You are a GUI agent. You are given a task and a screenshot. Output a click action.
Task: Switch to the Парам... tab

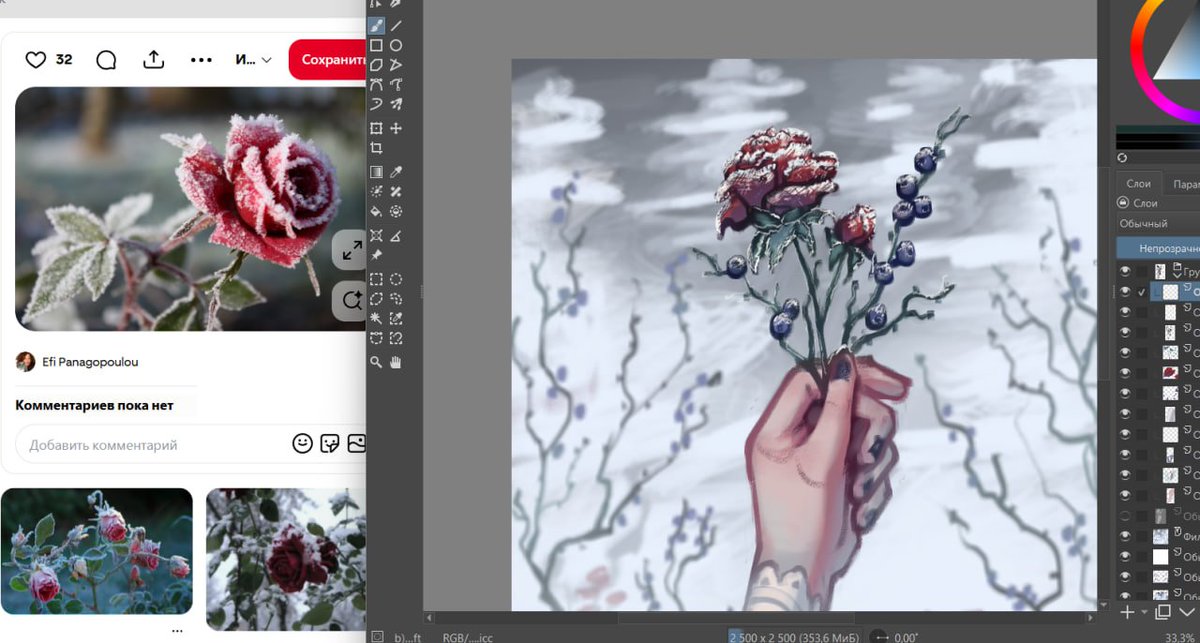tap(1185, 184)
